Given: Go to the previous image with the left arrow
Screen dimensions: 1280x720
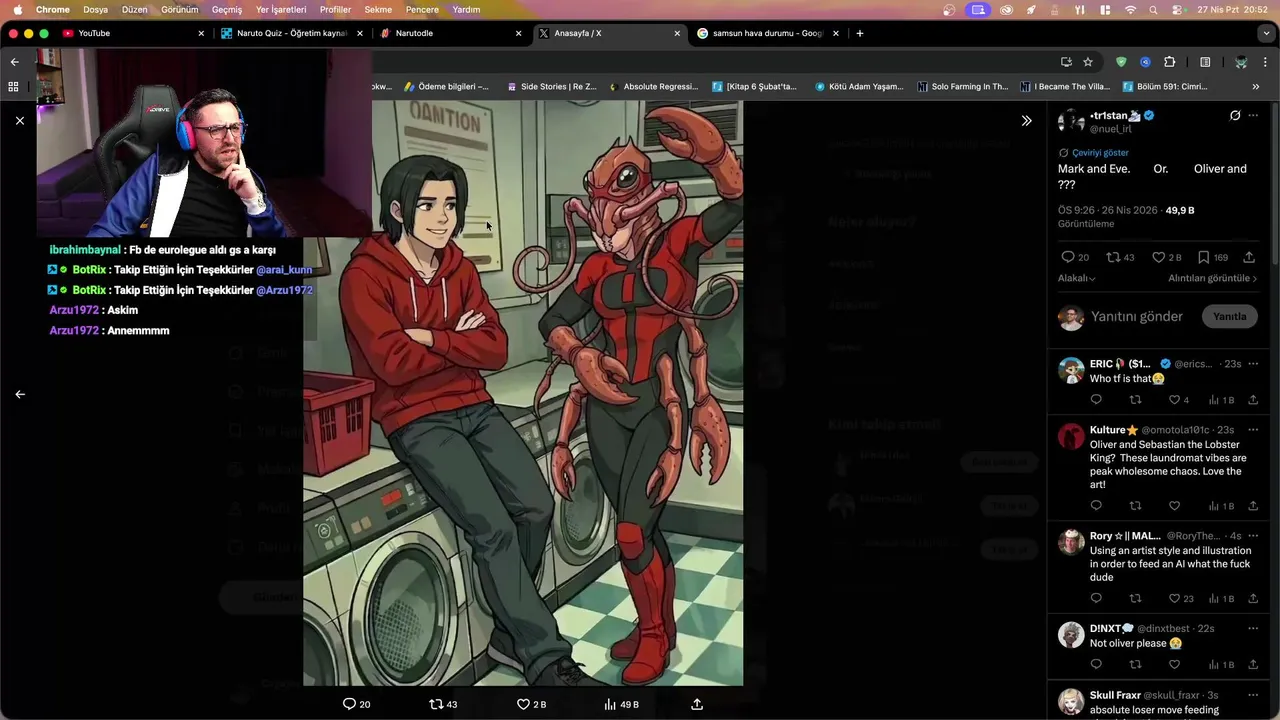Looking at the screenshot, I should pyautogui.click(x=20, y=394).
